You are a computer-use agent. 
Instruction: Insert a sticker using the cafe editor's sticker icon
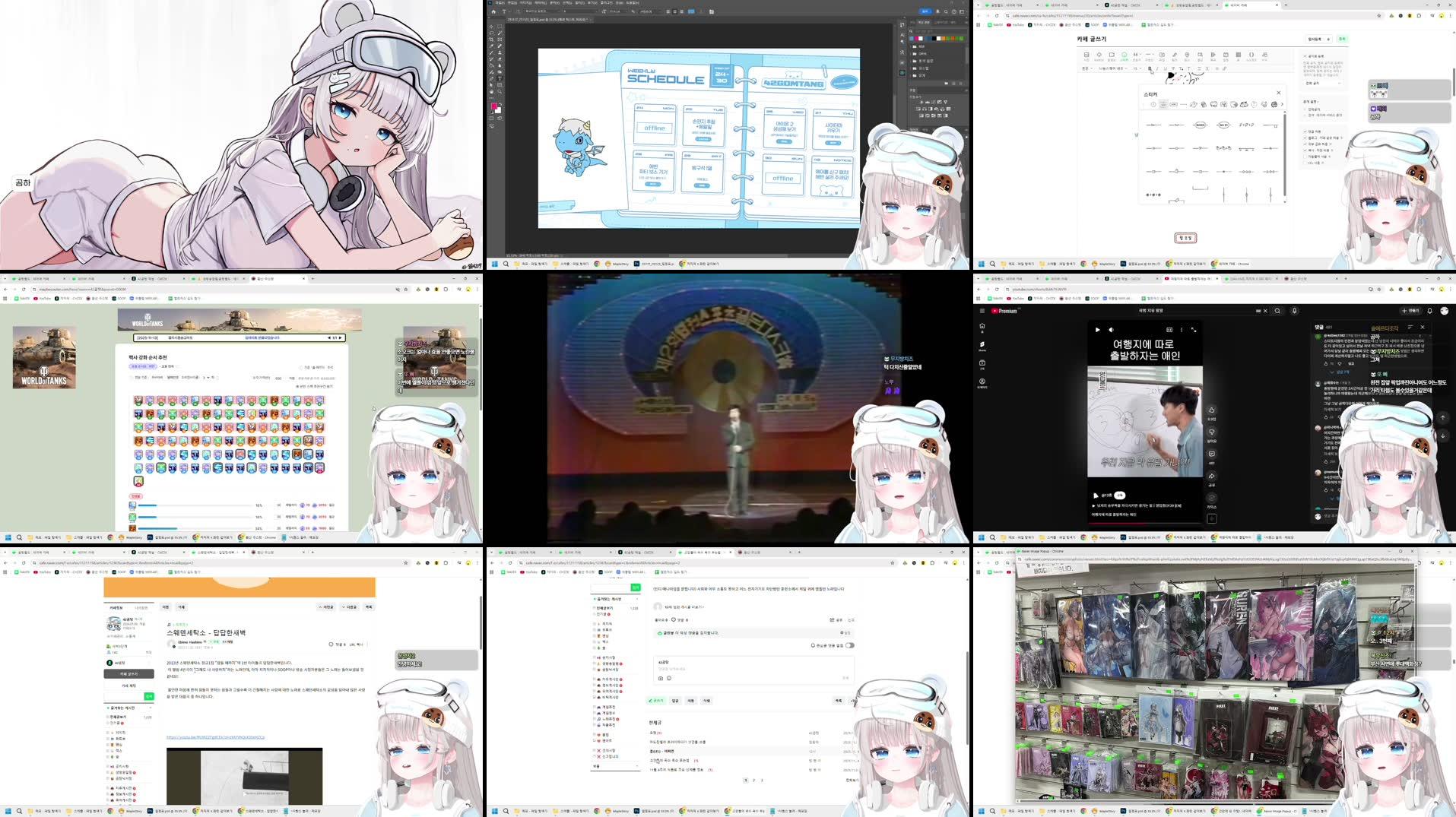tap(1124, 55)
